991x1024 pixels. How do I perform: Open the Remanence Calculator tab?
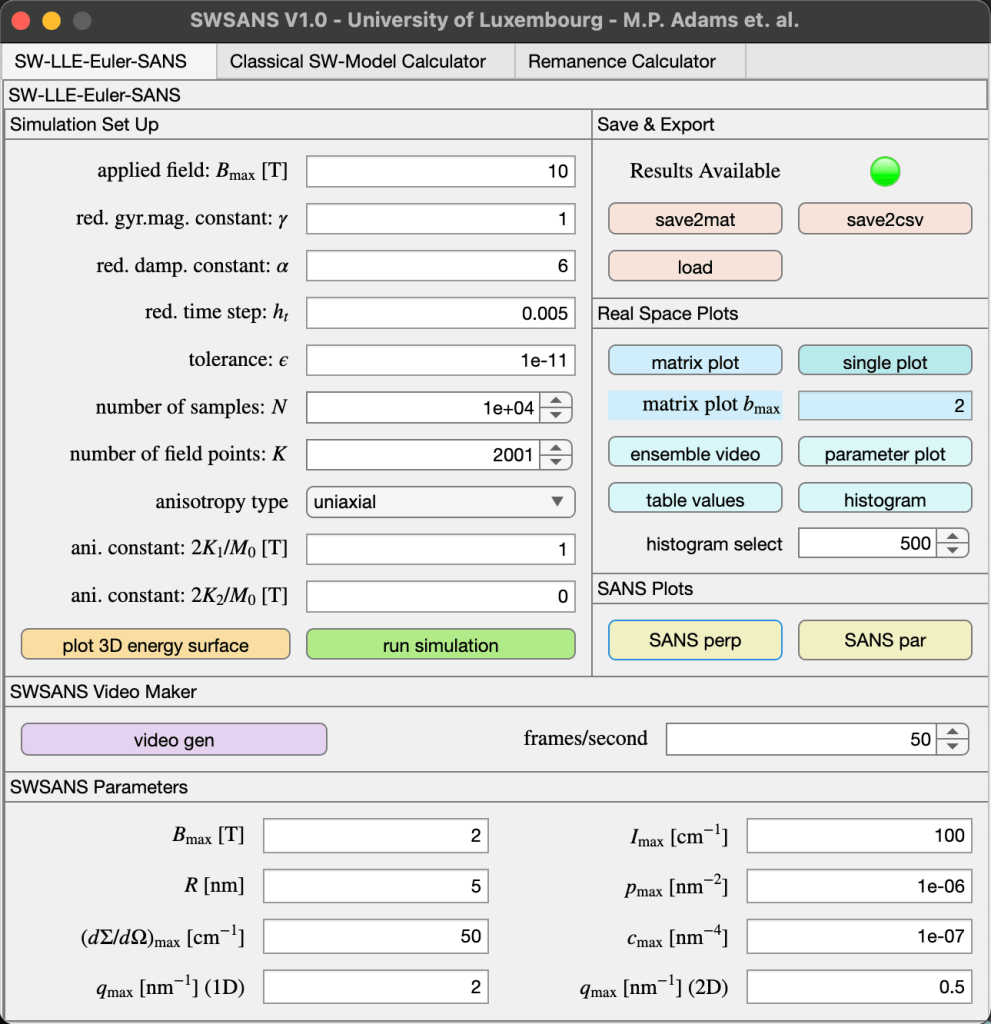coord(621,61)
